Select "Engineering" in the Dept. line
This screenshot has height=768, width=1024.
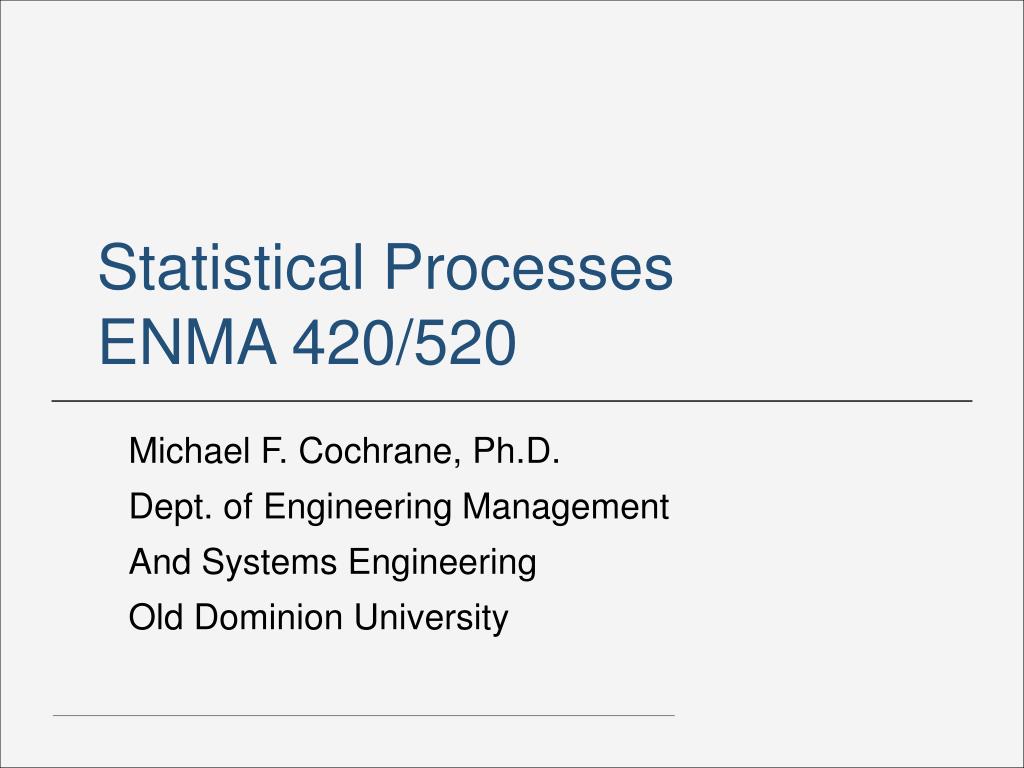click(x=357, y=508)
